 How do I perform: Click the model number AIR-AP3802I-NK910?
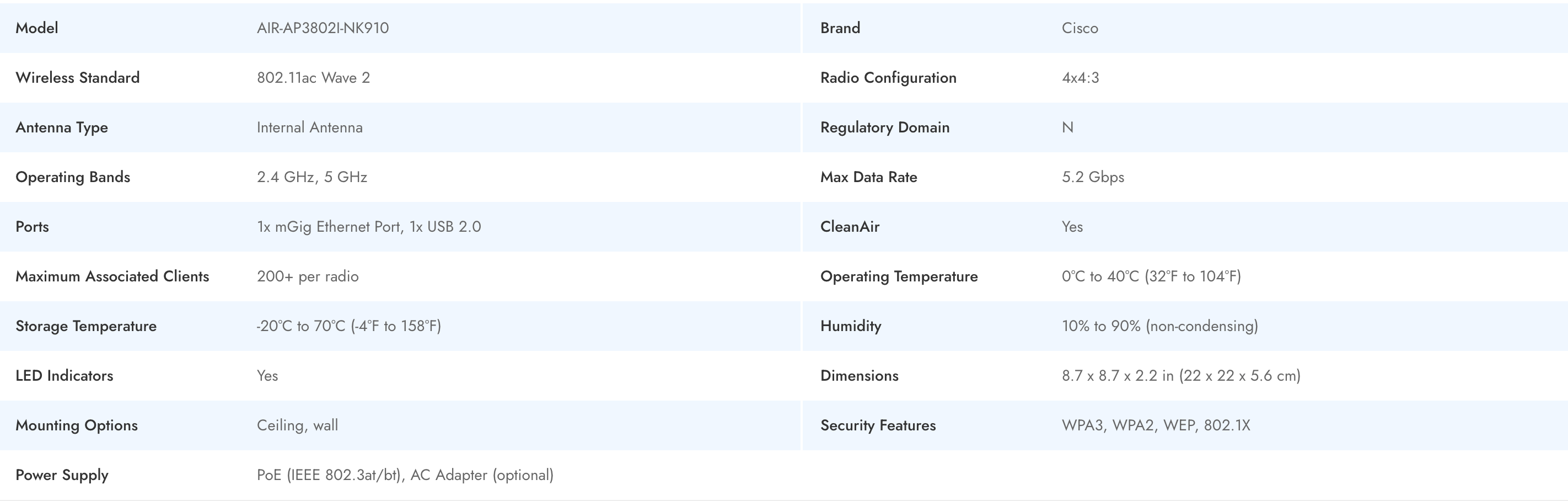[x=323, y=28]
